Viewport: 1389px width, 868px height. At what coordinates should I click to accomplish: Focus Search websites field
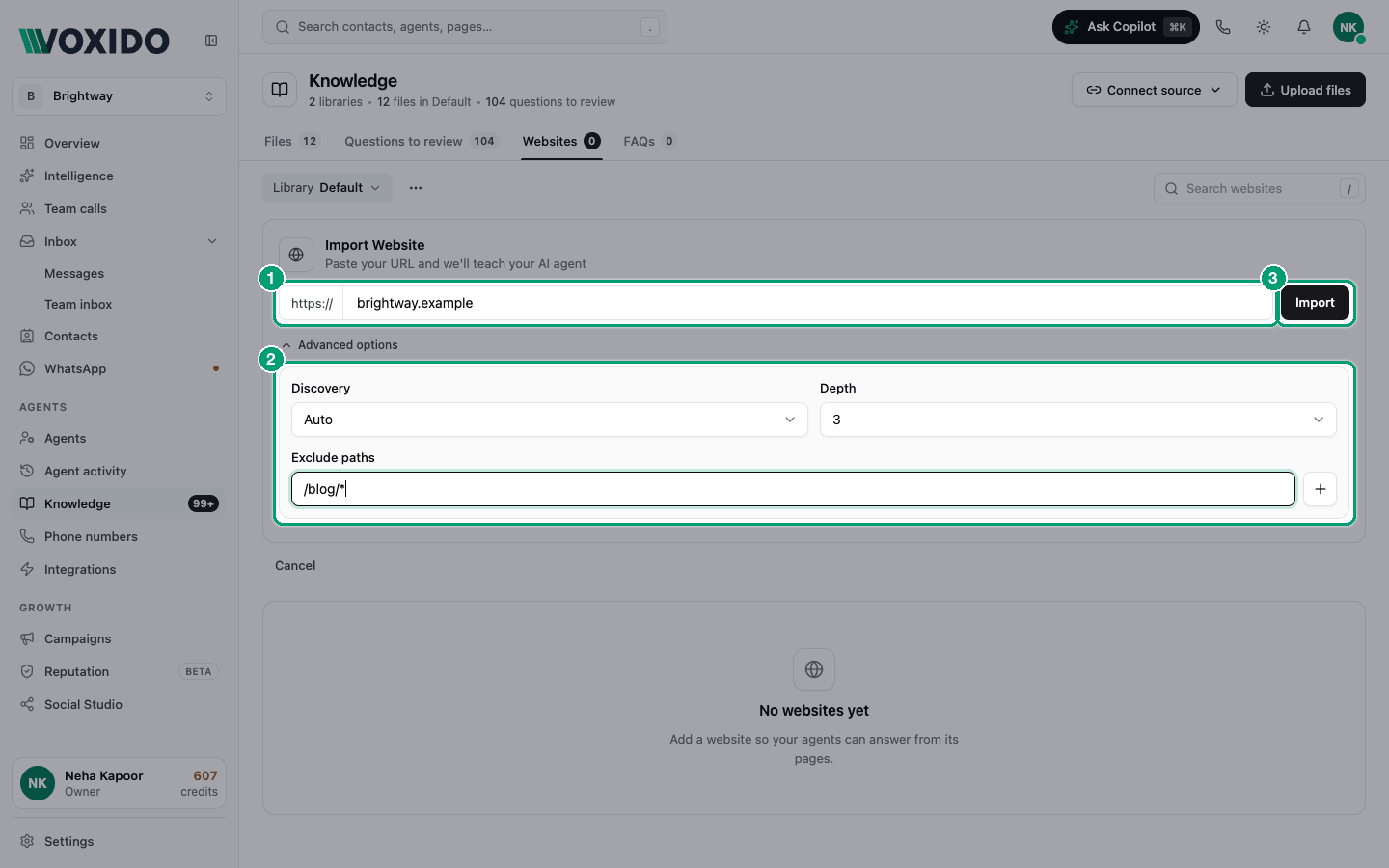coord(1260,189)
